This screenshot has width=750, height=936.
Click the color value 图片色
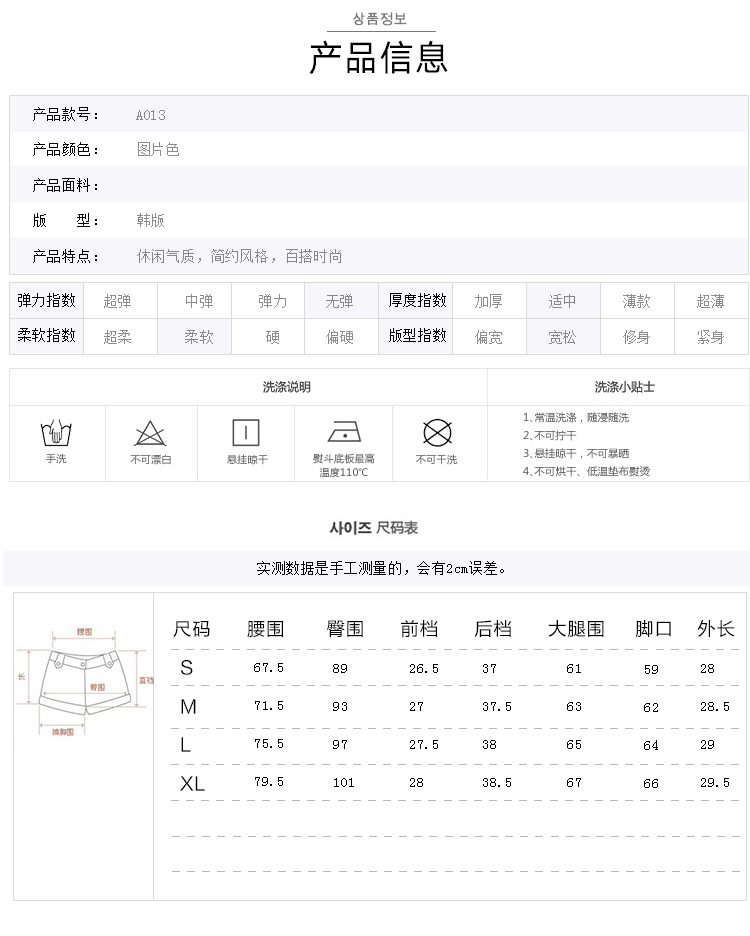coord(158,149)
